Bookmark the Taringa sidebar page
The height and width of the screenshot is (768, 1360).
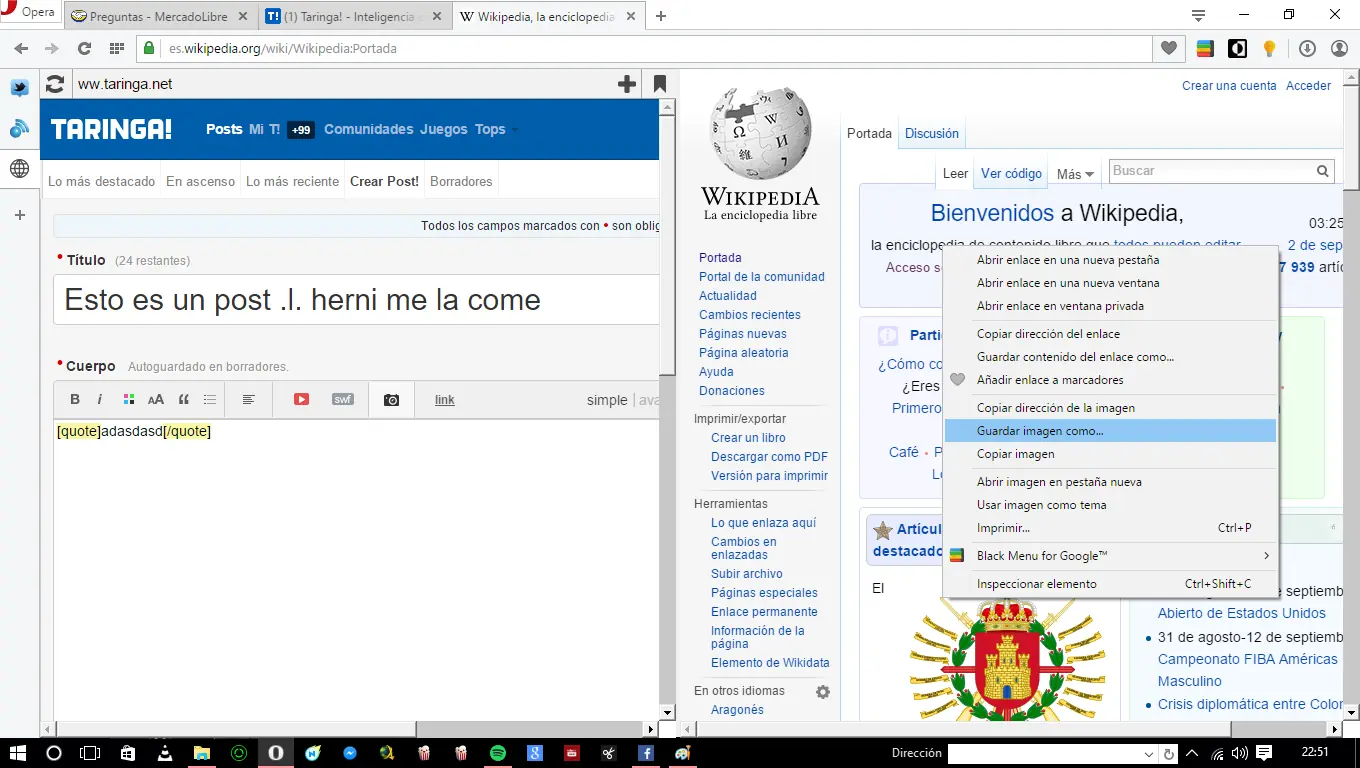[x=660, y=84]
